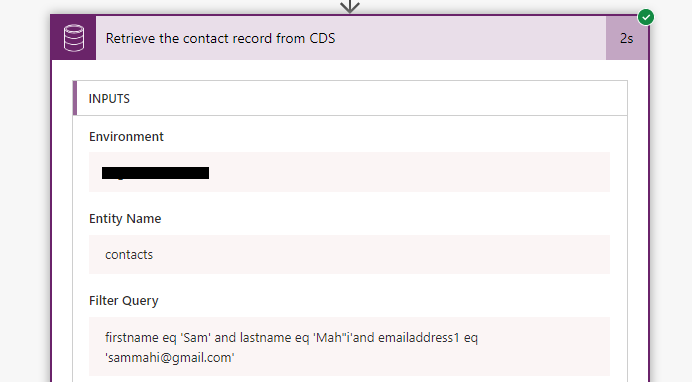
Task: Click the Environment label
Action: tap(126, 137)
